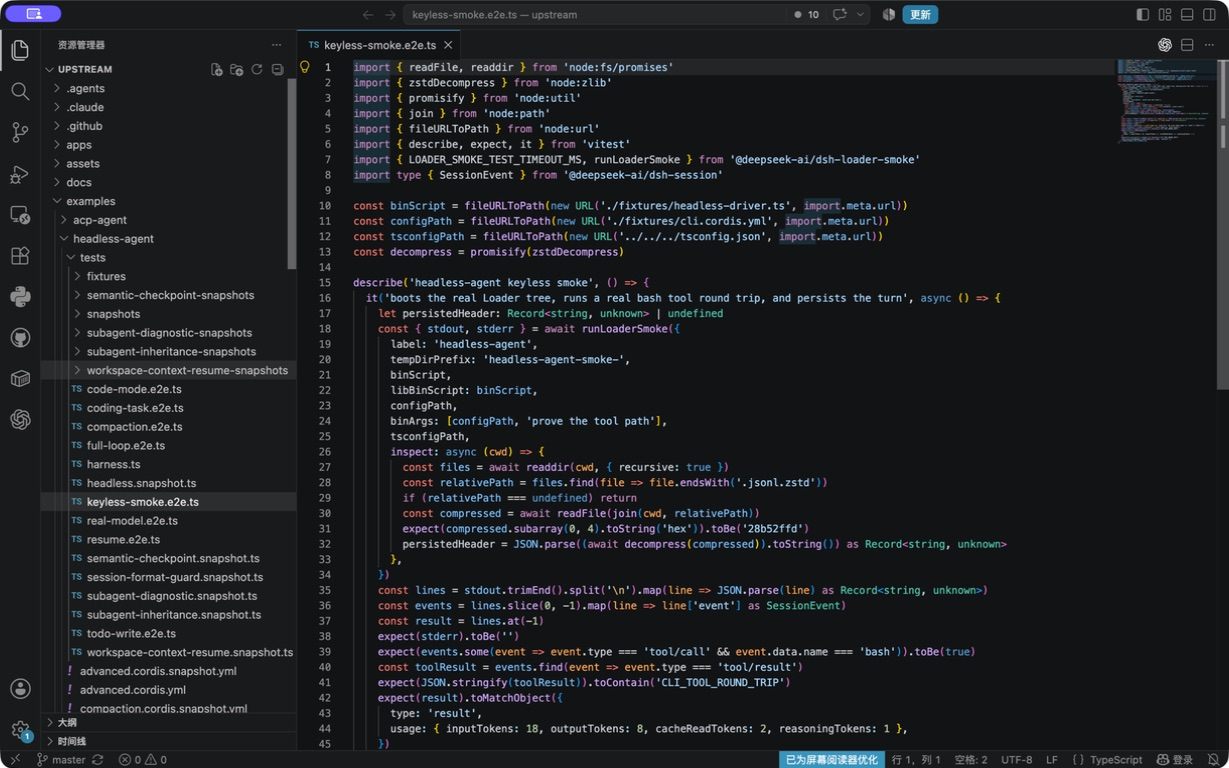Viewport: 1229px width, 768px height.
Task: Open the Search view in activity bar
Action: tap(20, 91)
